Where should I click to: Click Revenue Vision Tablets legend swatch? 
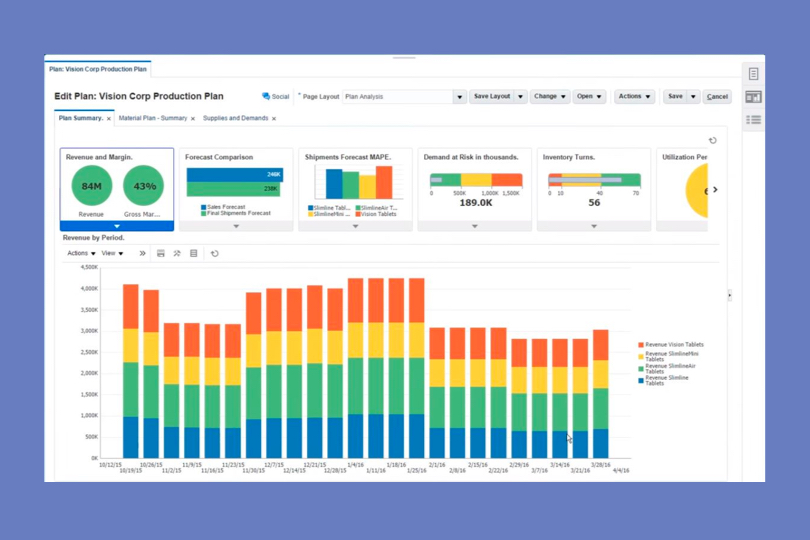pos(641,345)
